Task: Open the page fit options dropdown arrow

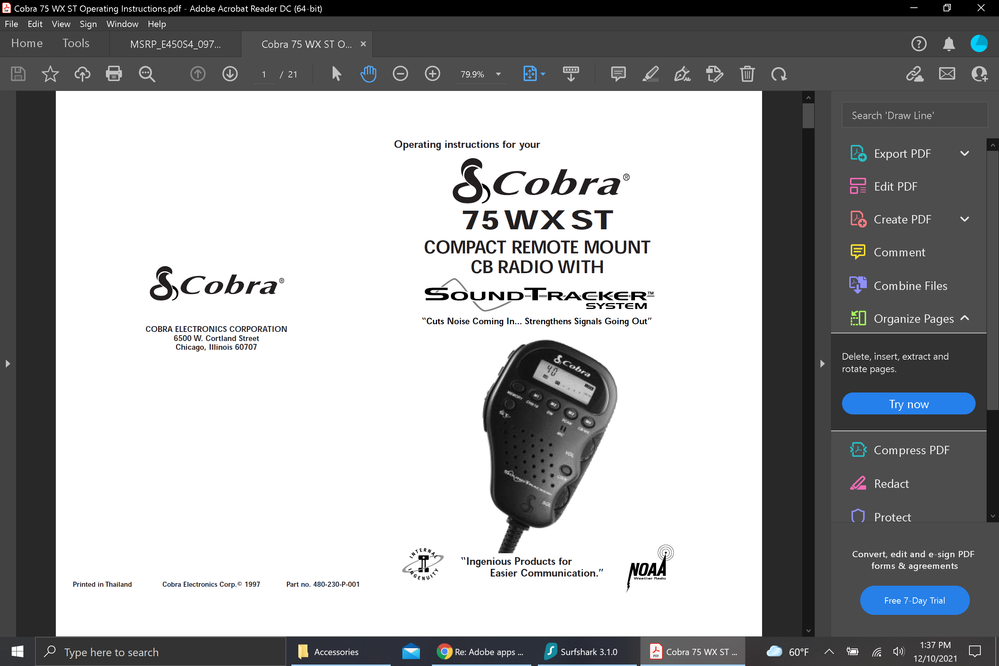Action: click(x=543, y=74)
